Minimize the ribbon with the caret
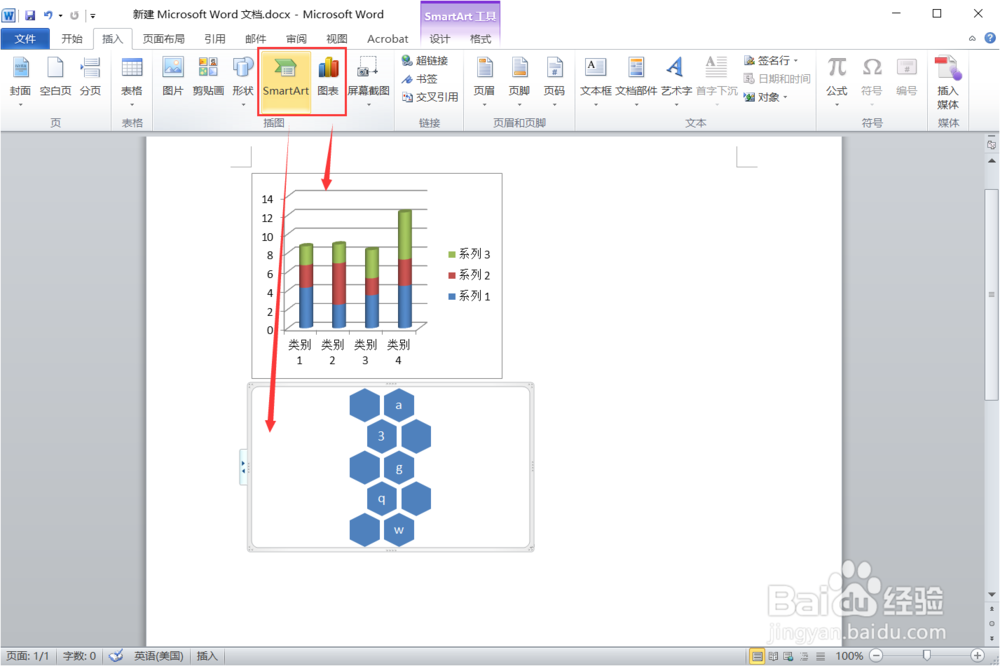Viewport: 1000px width, 666px height. point(972,38)
